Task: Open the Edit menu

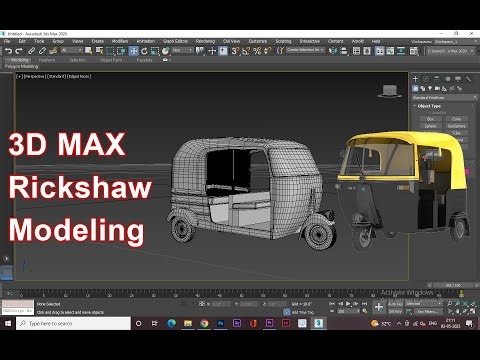Action: (x=22, y=41)
